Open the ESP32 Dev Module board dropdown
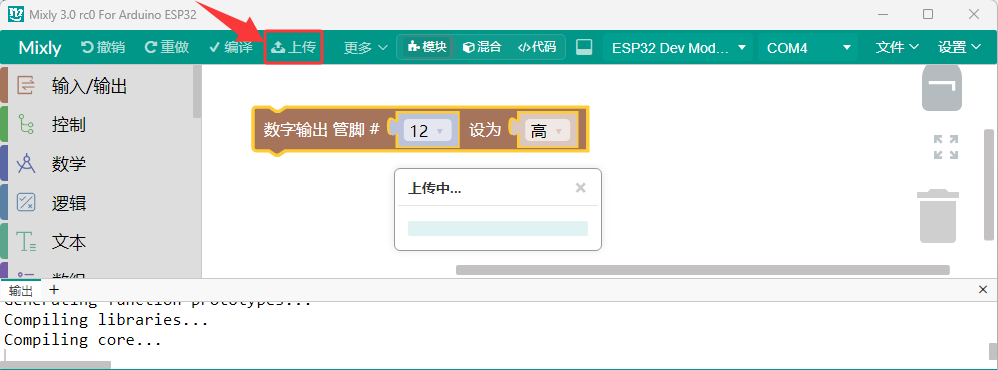Screen dimensions: 998x370 [677, 48]
